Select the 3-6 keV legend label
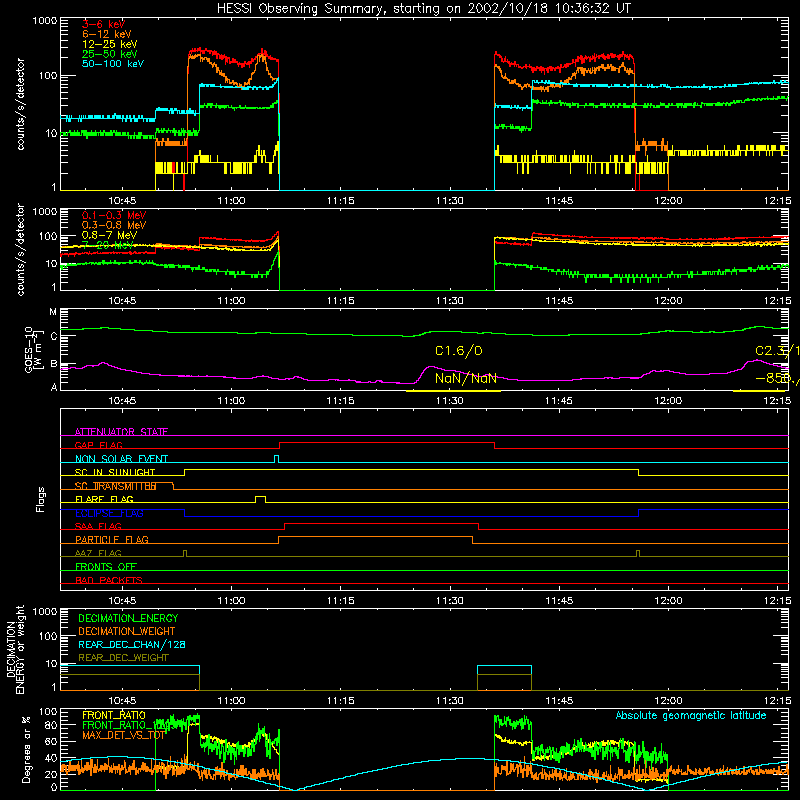The width and height of the screenshot is (800, 800). pos(104,24)
